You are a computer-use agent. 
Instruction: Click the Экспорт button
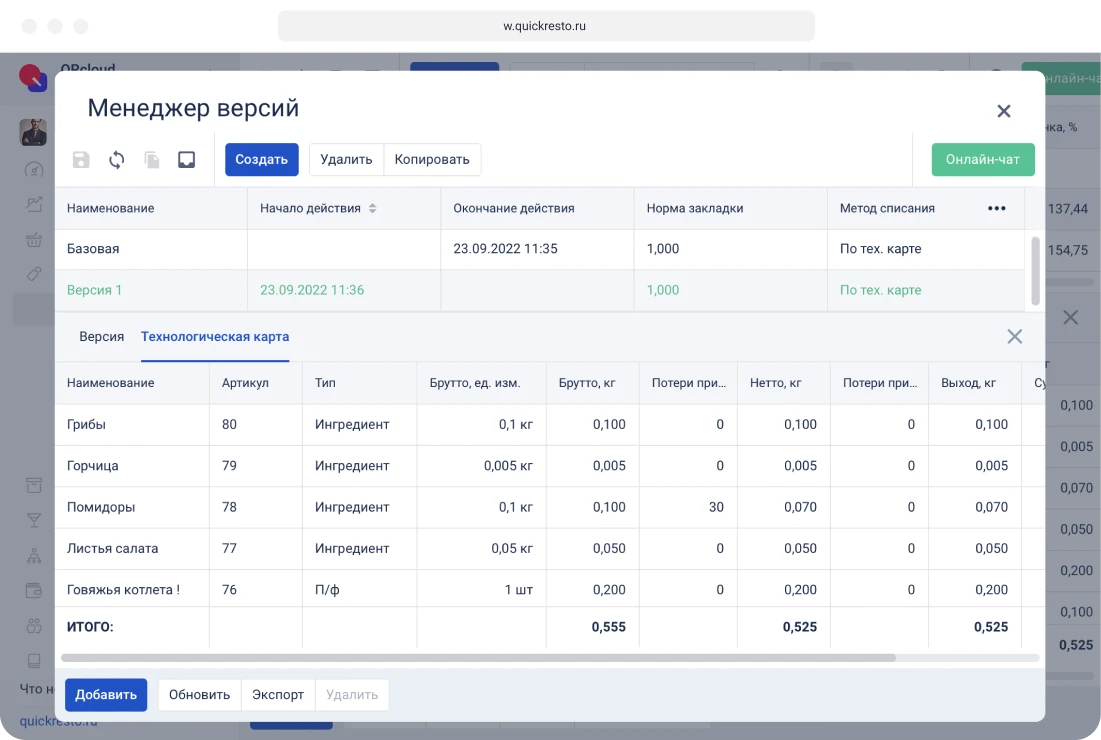[x=278, y=695]
